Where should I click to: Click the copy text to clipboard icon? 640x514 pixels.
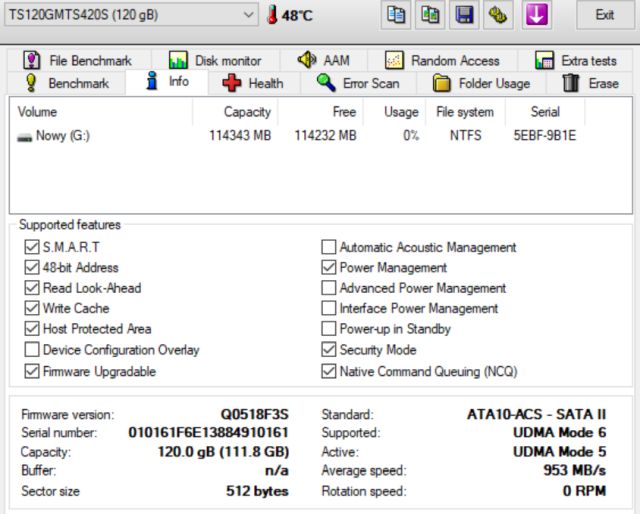pyautogui.click(x=396, y=15)
